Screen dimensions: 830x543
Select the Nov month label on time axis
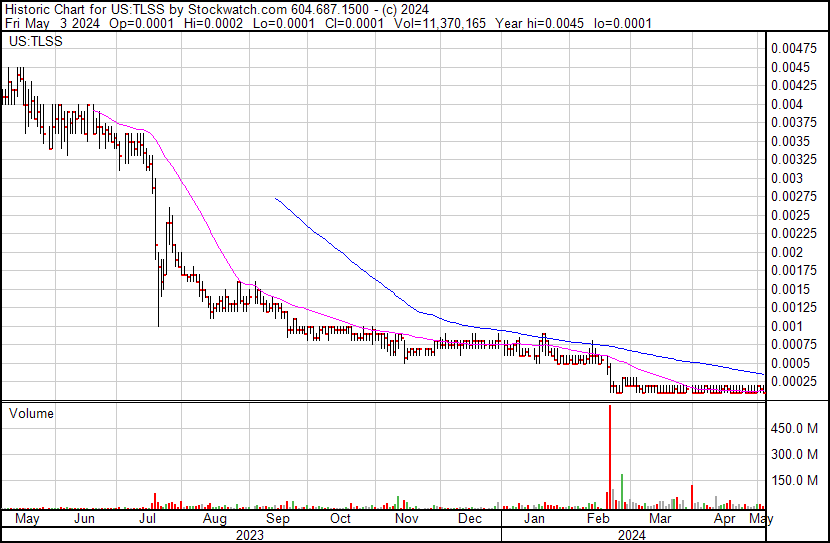point(404,520)
